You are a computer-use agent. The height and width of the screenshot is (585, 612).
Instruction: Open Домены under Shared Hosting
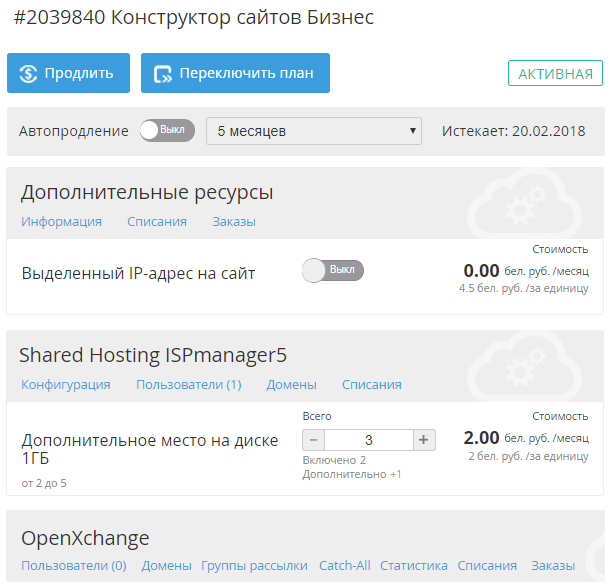pos(292,385)
